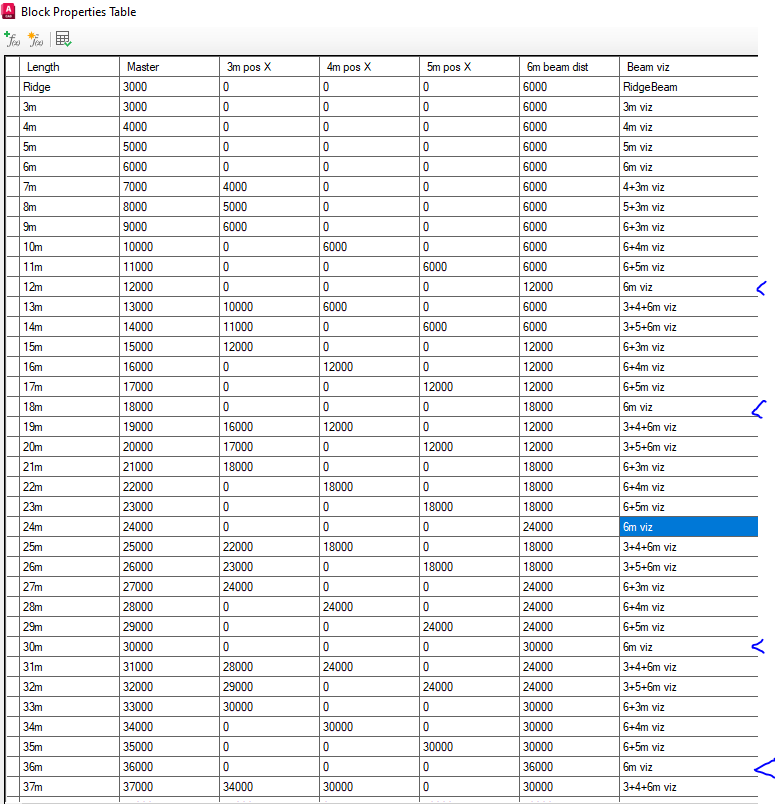Select 3m pos X value 10000 in 13m row
Viewport: 775px width, 804px height.
pos(269,307)
